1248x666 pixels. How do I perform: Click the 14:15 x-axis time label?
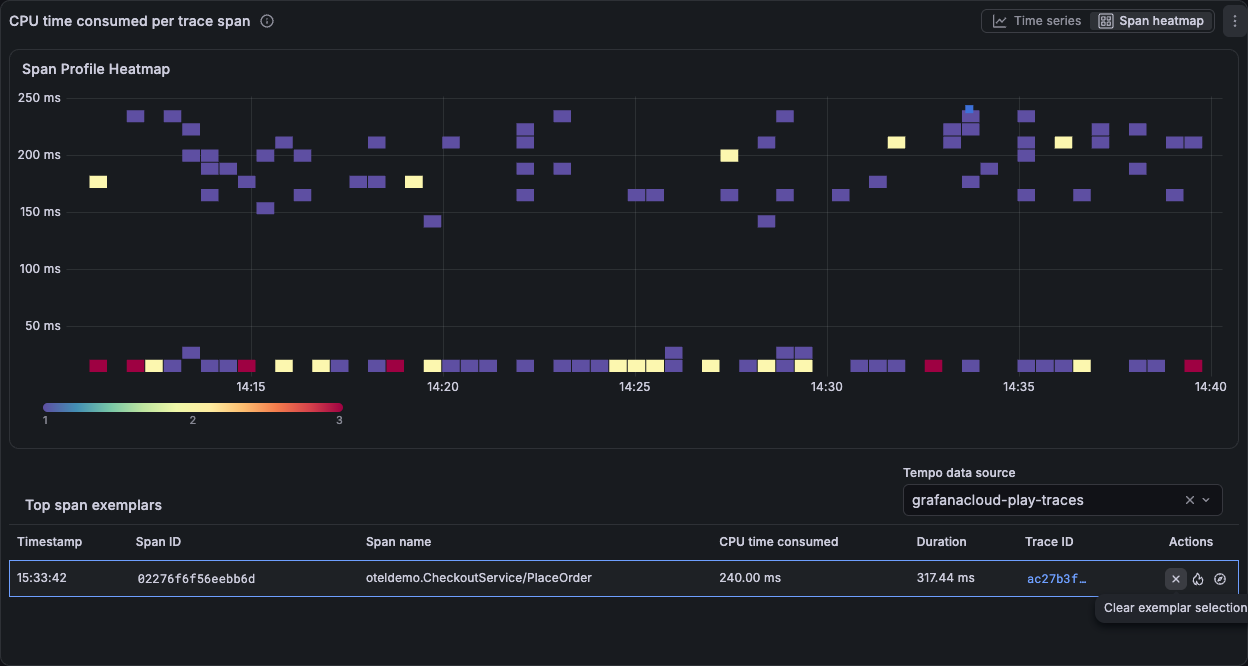click(250, 387)
